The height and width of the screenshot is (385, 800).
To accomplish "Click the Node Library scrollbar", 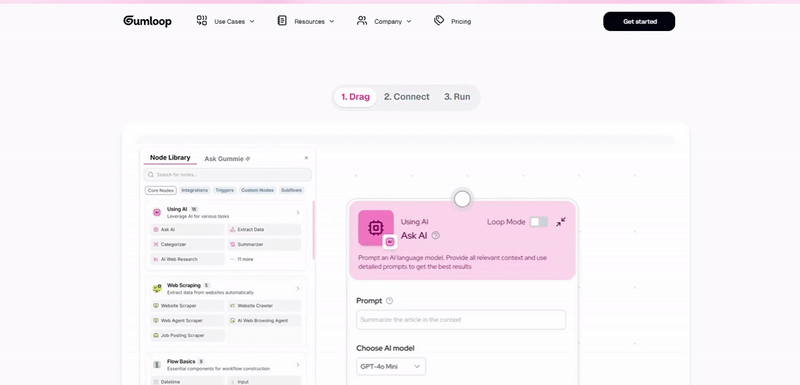I will (x=314, y=229).
